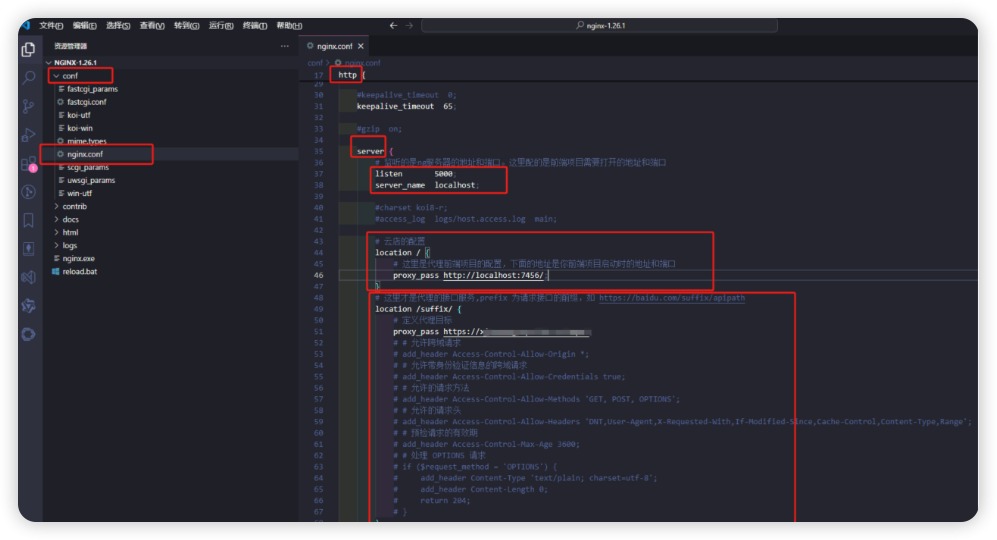The image size is (997, 540).
Task: Open the Bookmarks view in activity bar
Action: (28, 220)
